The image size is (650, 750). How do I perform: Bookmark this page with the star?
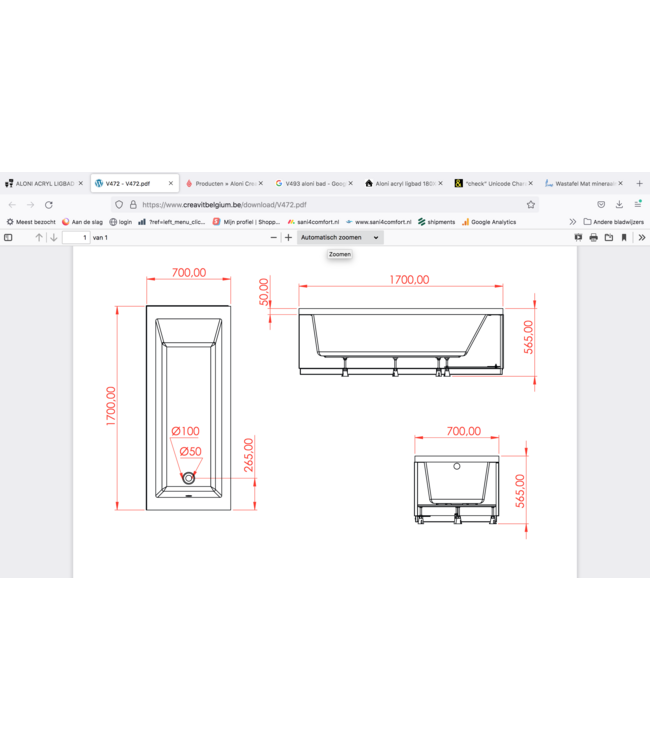(531, 204)
